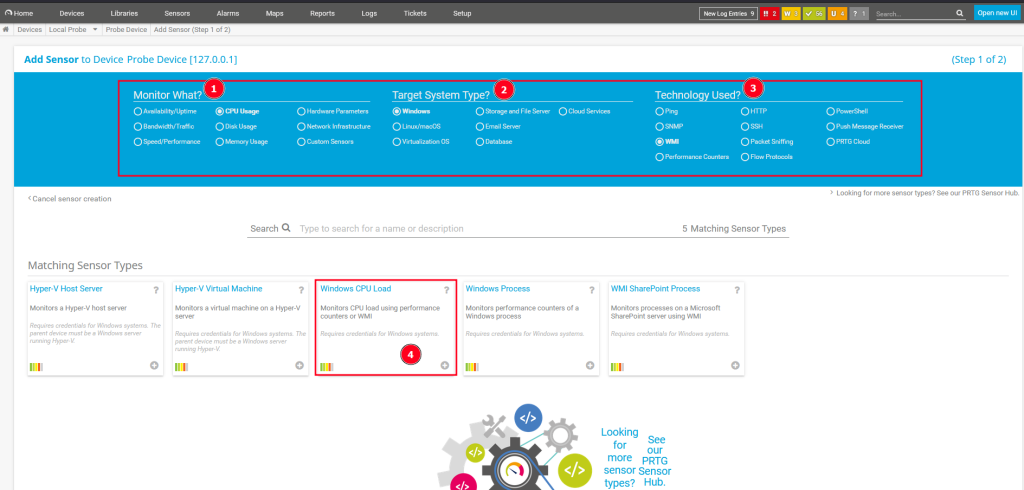Expand the Probe Device breadcrumb dropdown
Viewport: 1024px width, 490px height.
coord(127,31)
